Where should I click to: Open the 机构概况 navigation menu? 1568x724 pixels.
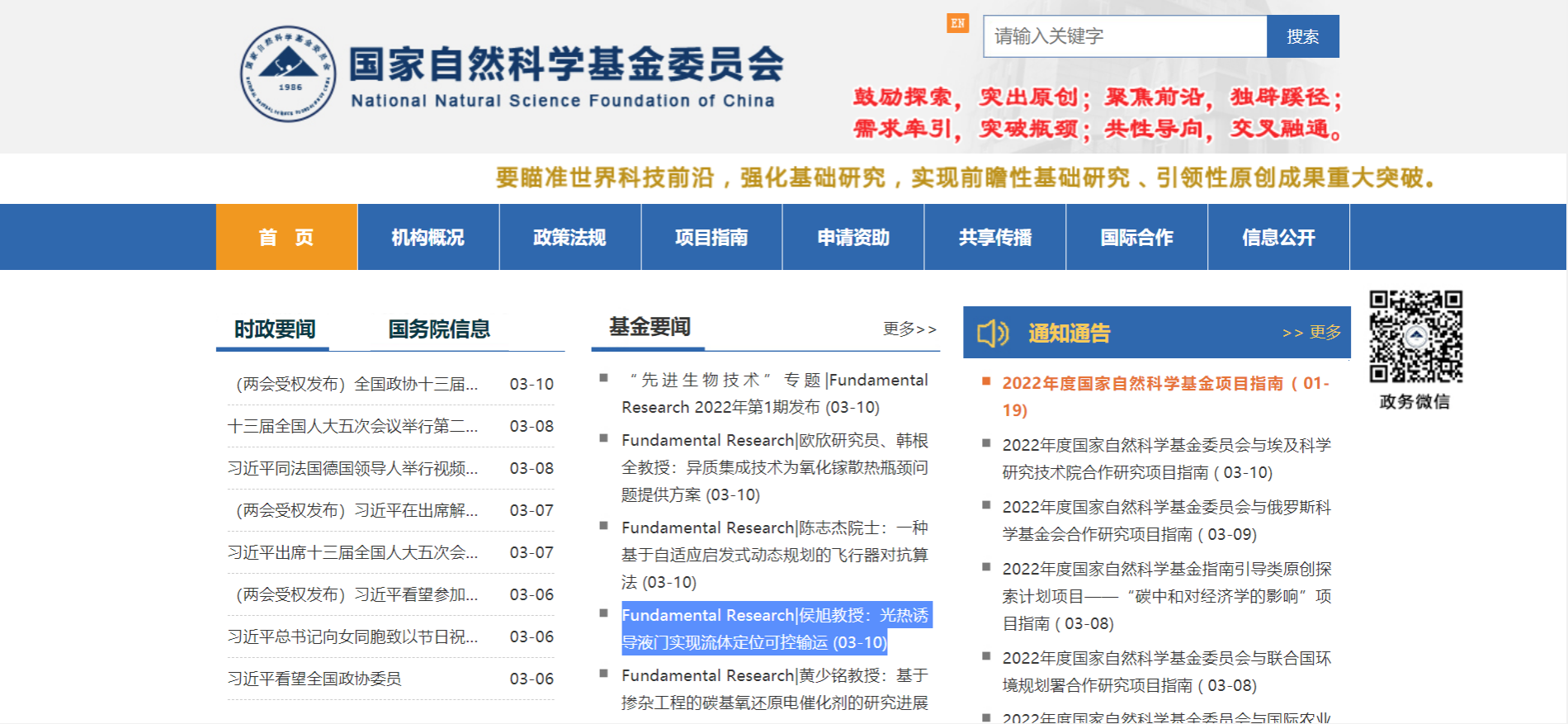pos(427,238)
